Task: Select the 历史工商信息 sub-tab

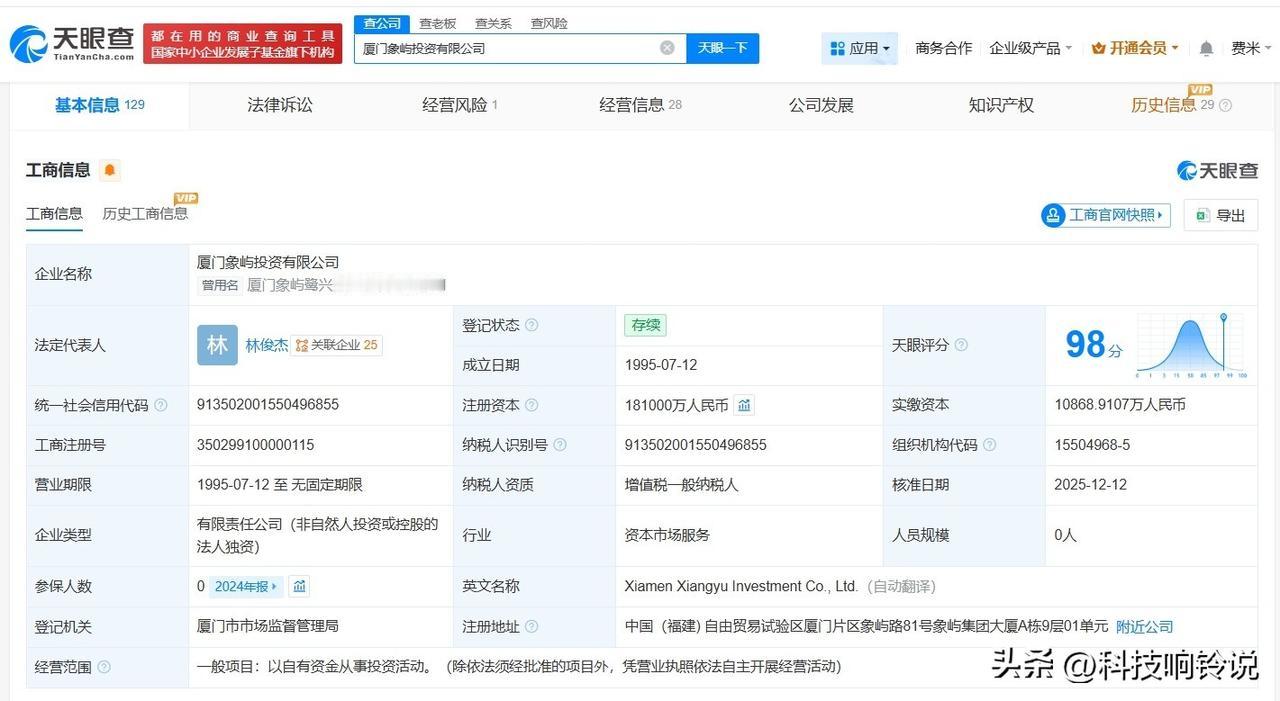Action: pos(145,213)
